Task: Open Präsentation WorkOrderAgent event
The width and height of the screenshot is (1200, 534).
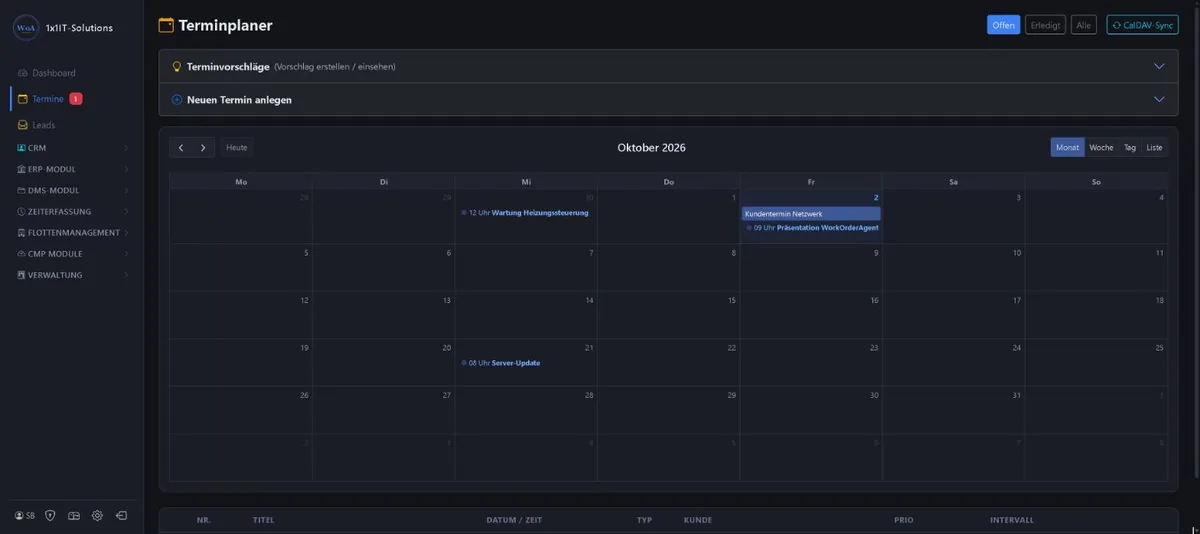Action: [x=812, y=227]
